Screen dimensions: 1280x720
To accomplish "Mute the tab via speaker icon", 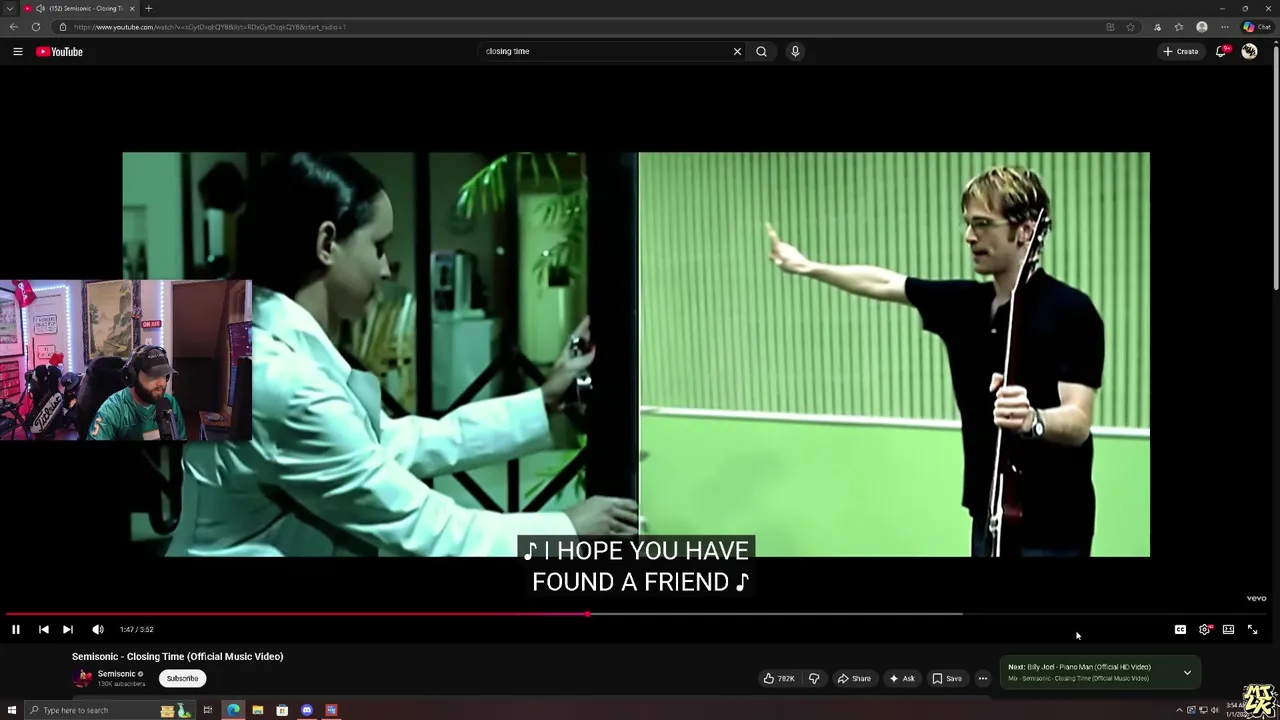I will point(40,8).
